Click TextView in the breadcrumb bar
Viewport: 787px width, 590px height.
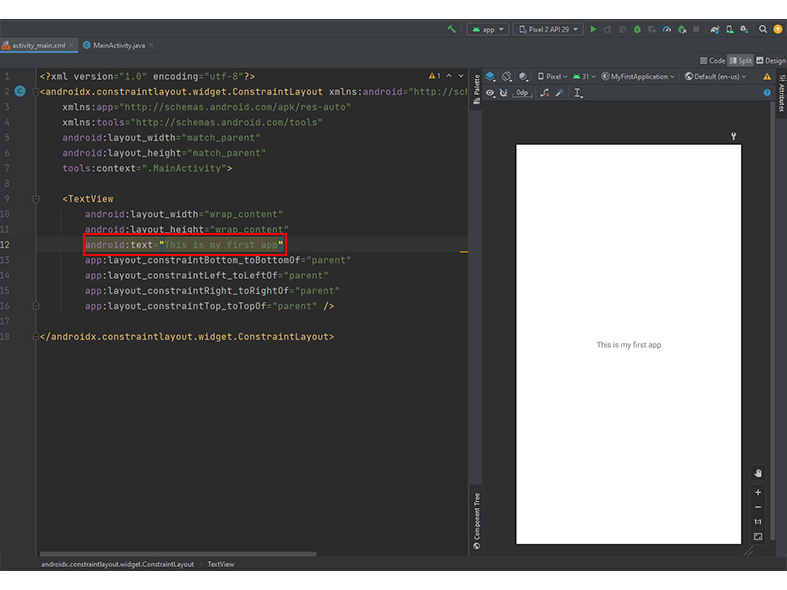[x=221, y=564]
